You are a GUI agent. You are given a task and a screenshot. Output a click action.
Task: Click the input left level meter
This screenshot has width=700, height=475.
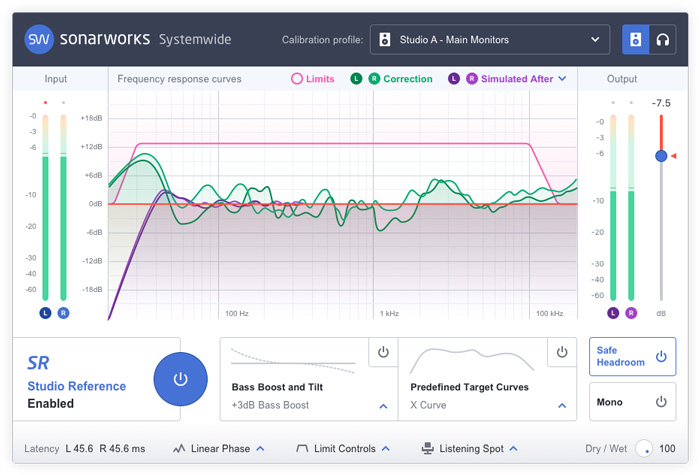tap(45, 208)
